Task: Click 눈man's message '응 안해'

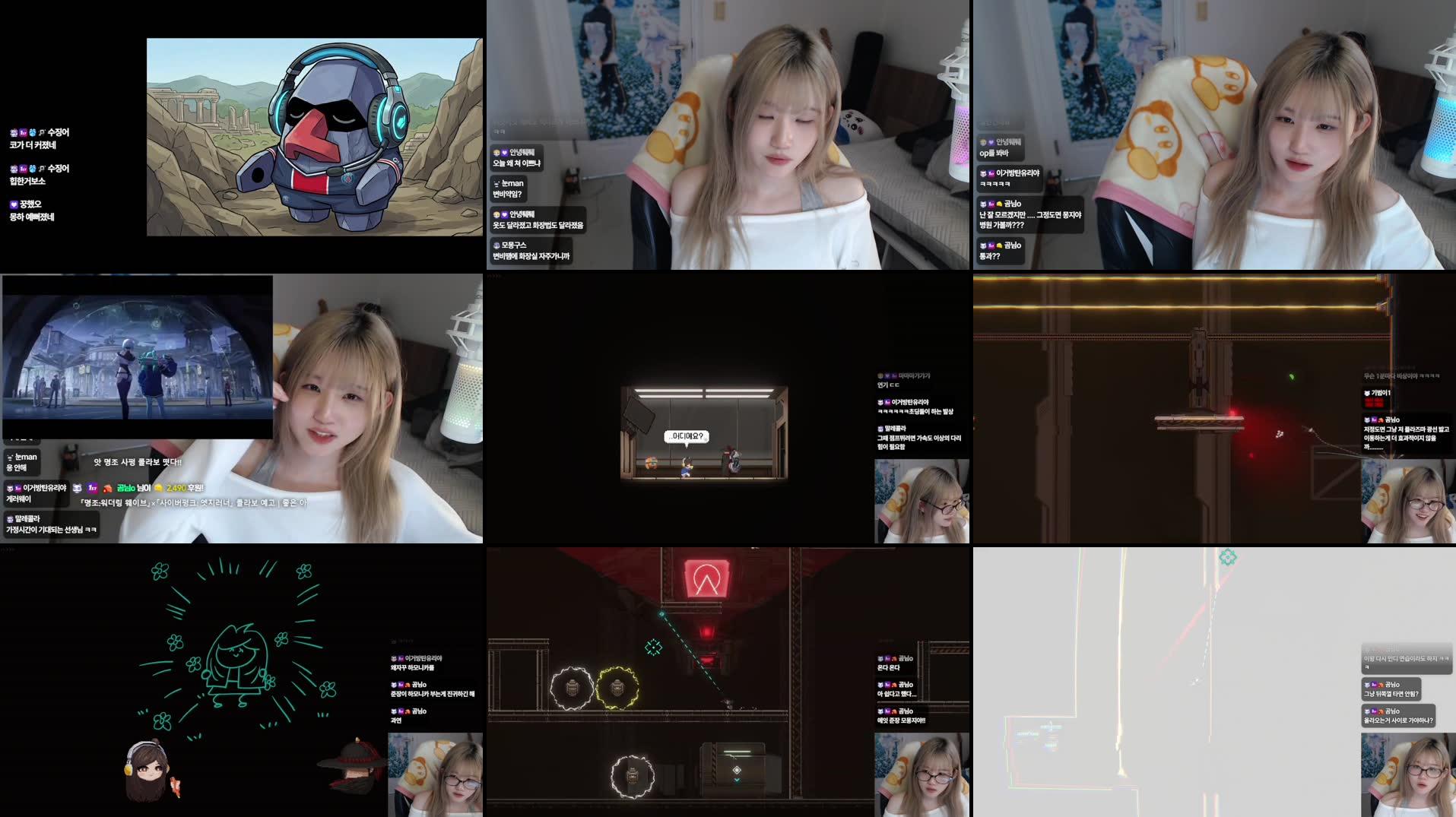Action: (x=17, y=468)
